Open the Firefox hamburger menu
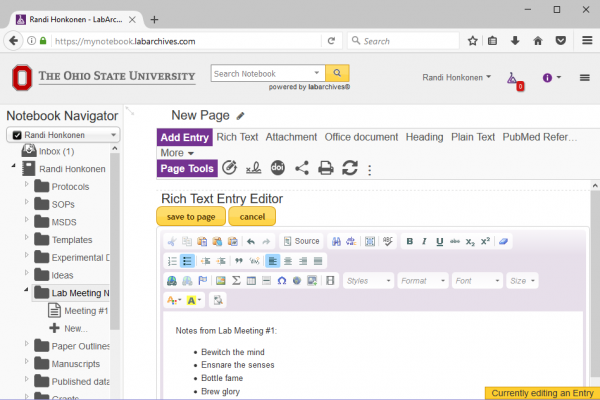 click(x=587, y=41)
